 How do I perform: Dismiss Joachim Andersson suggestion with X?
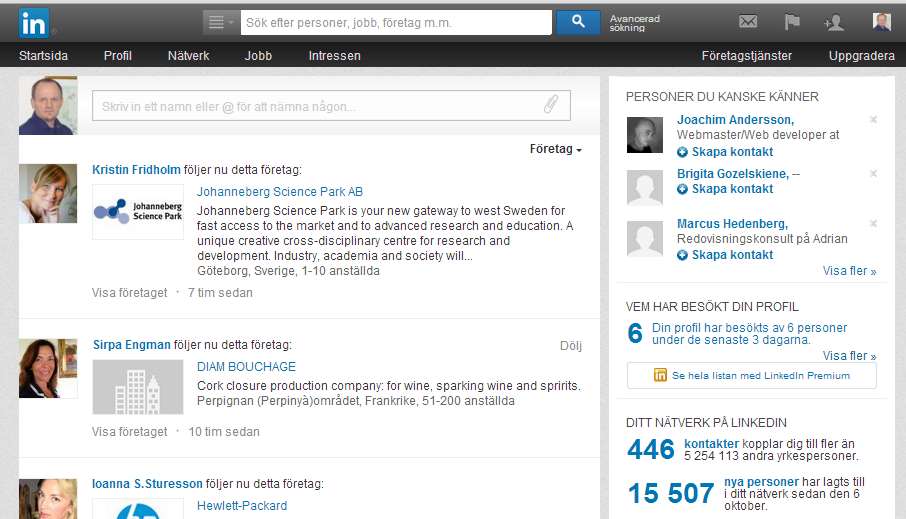(x=874, y=120)
